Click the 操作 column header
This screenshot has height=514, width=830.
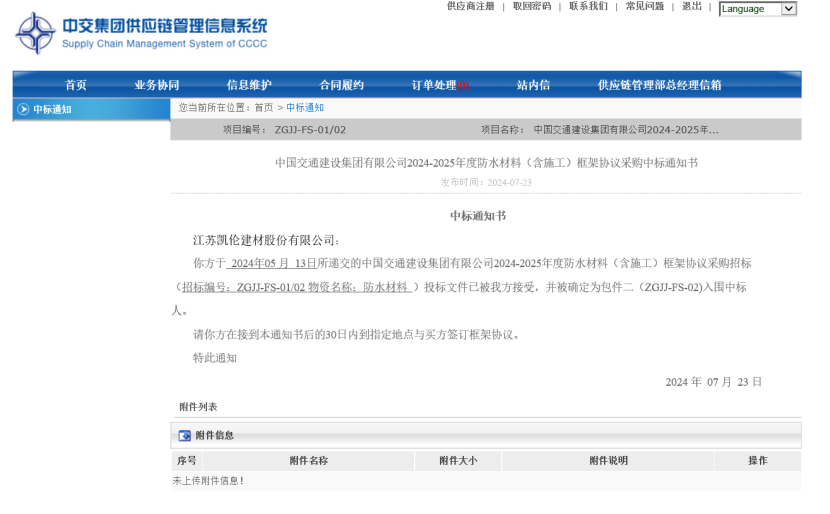757,461
